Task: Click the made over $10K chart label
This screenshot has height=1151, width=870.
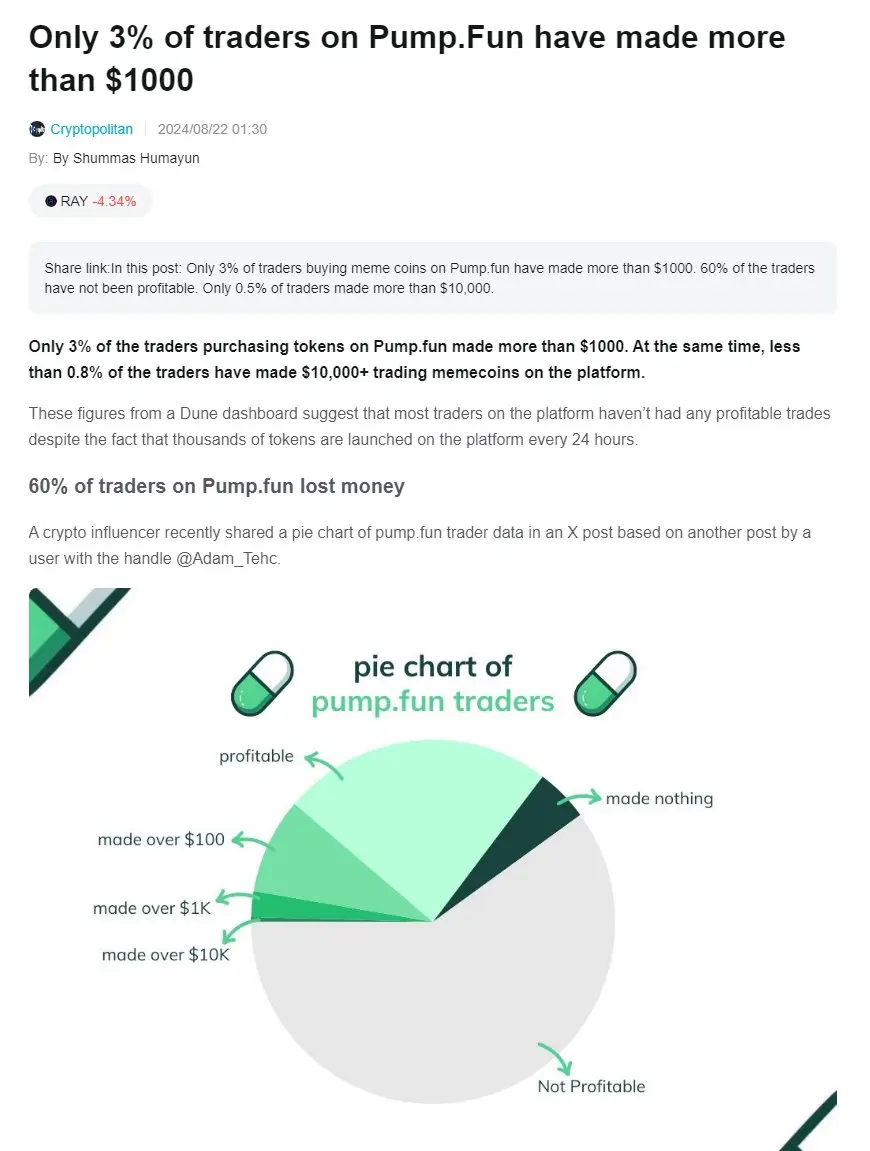Action: click(166, 954)
